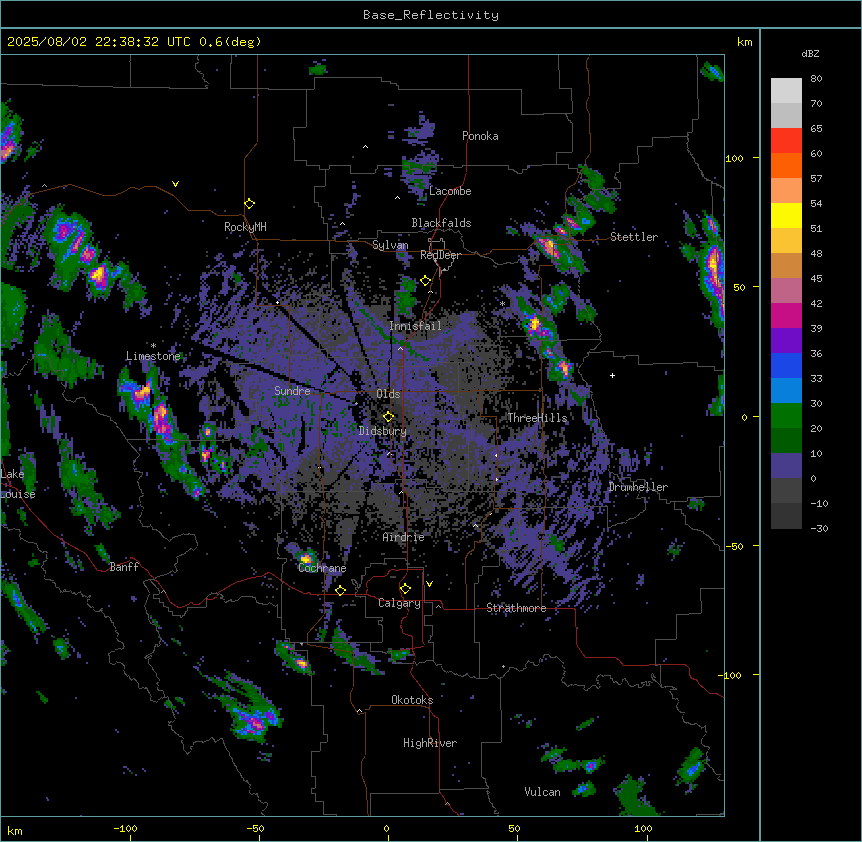Click the yellow 51-54 dBZ legend swatch
Screen dimensions: 862x842
tap(786, 215)
